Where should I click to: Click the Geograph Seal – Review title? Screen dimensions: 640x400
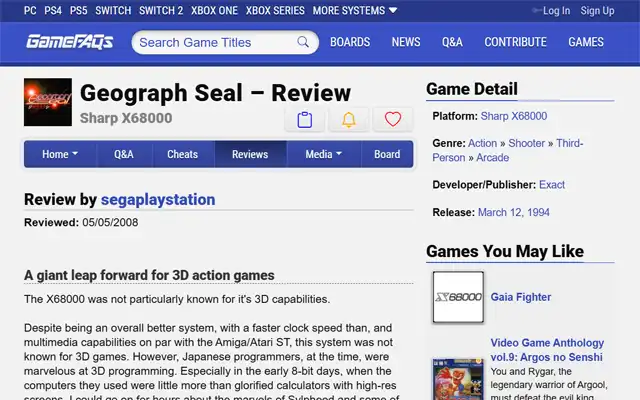215,93
